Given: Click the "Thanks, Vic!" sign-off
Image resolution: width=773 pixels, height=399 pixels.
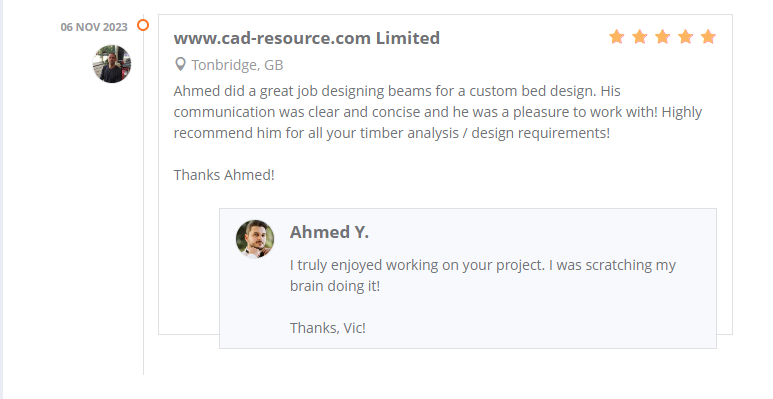Looking at the screenshot, I should click(x=328, y=328).
